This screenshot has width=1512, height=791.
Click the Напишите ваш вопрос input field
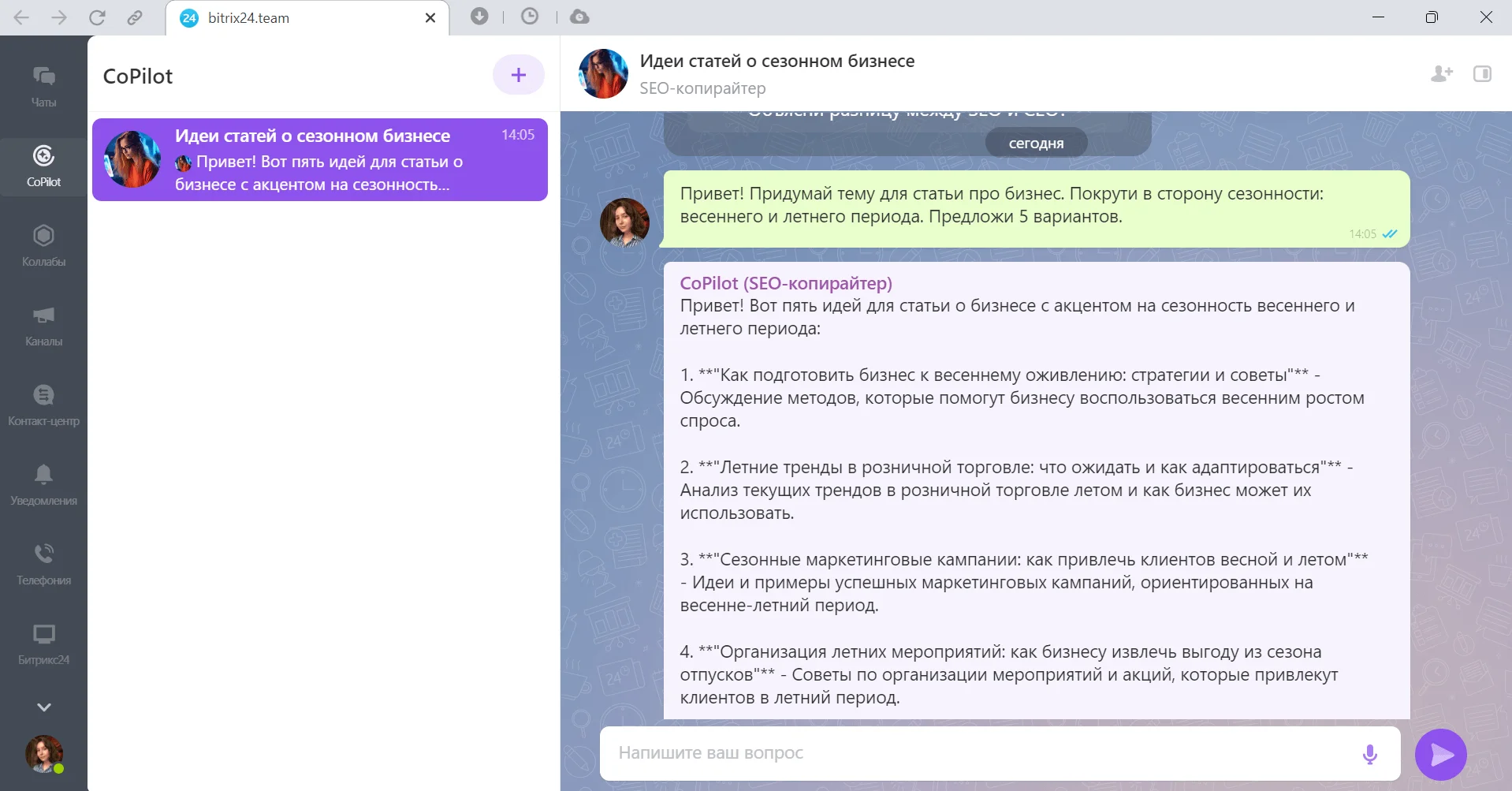tap(907, 753)
